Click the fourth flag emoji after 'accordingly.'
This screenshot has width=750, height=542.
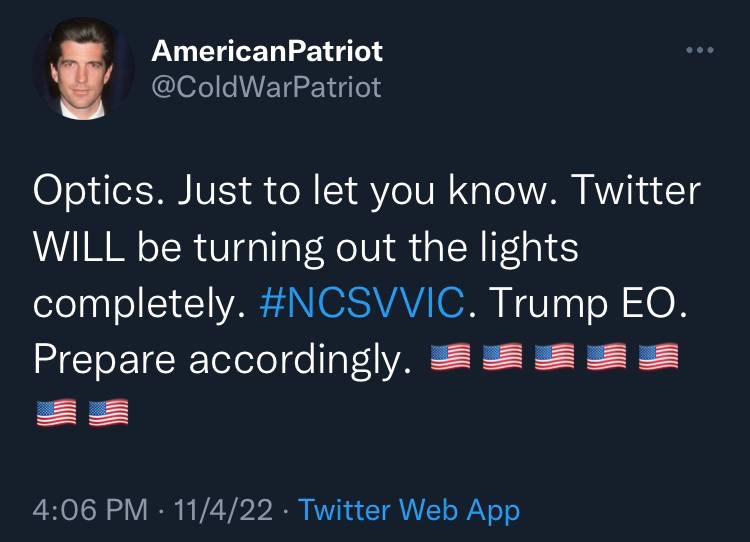point(607,357)
